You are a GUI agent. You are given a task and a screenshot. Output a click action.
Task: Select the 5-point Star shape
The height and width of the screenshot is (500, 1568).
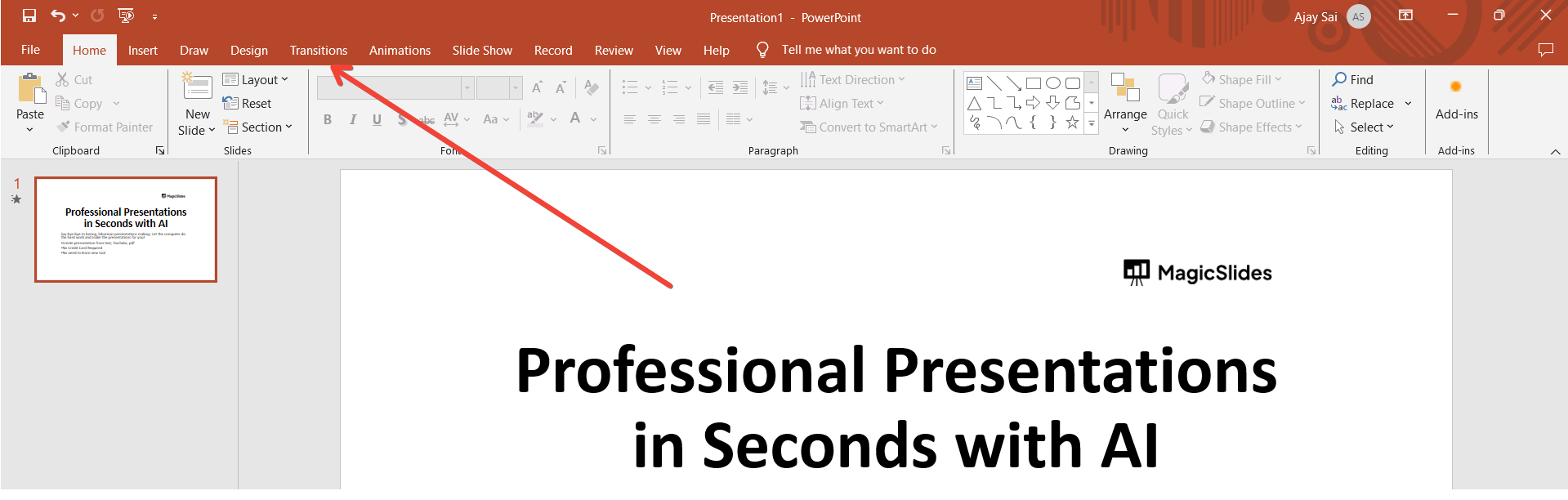[1073, 123]
